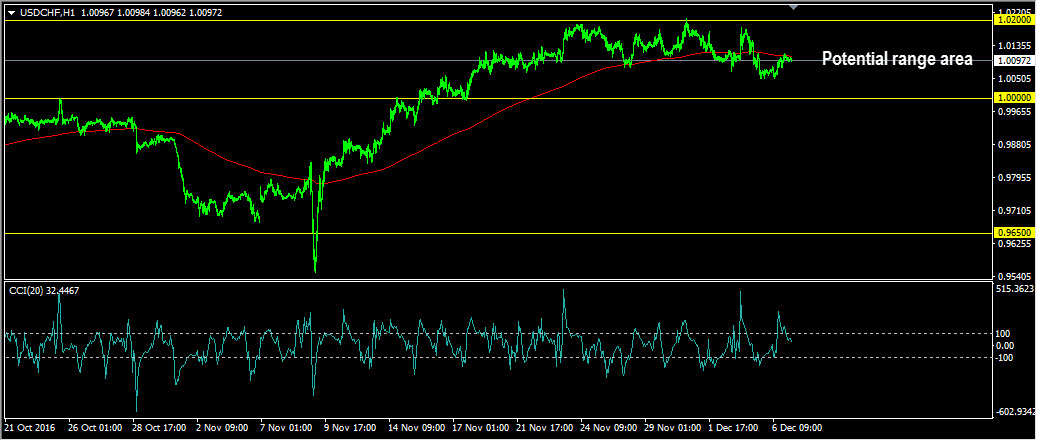This screenshot has width=1037, height=441.
Task: Click the 9 Nov 17:00 time label
Action: click(352, 428)
